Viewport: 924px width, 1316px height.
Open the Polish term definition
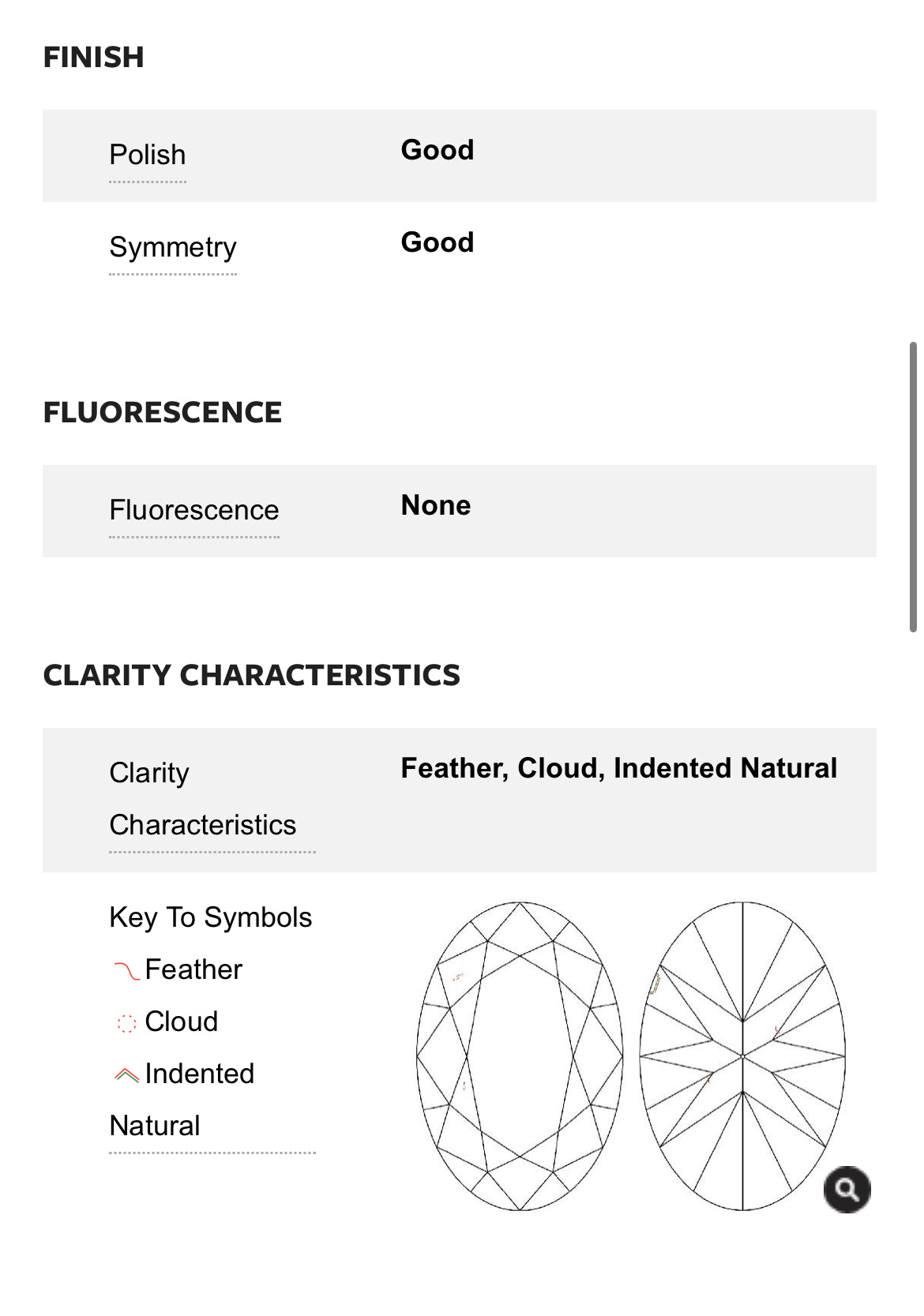148,156
